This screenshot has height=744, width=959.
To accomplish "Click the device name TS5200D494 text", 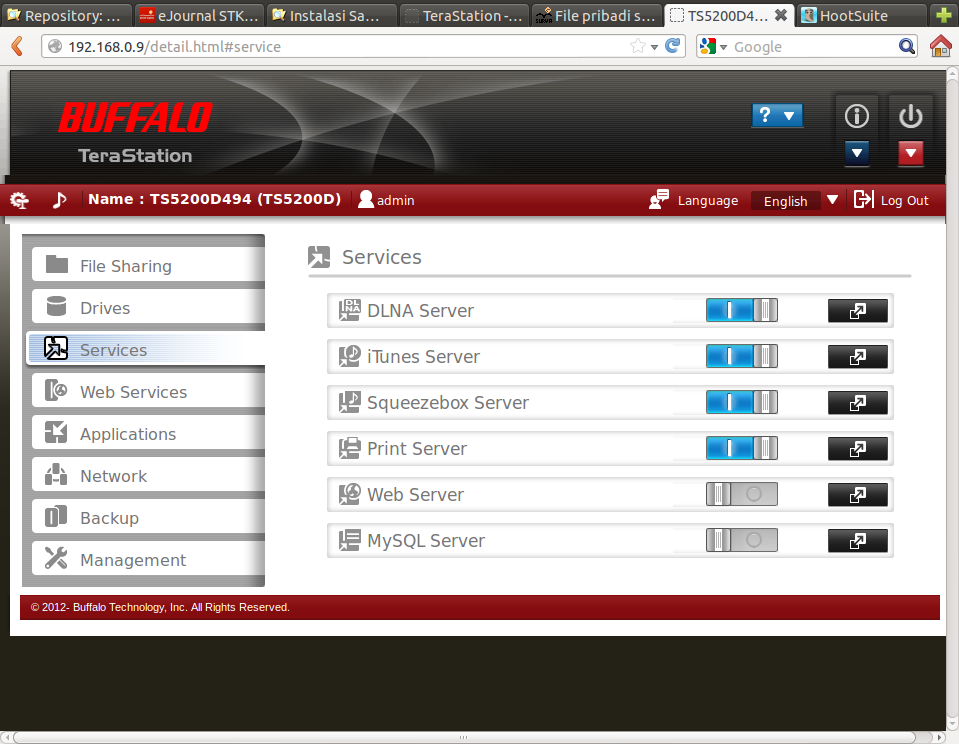I will point(215,199).
